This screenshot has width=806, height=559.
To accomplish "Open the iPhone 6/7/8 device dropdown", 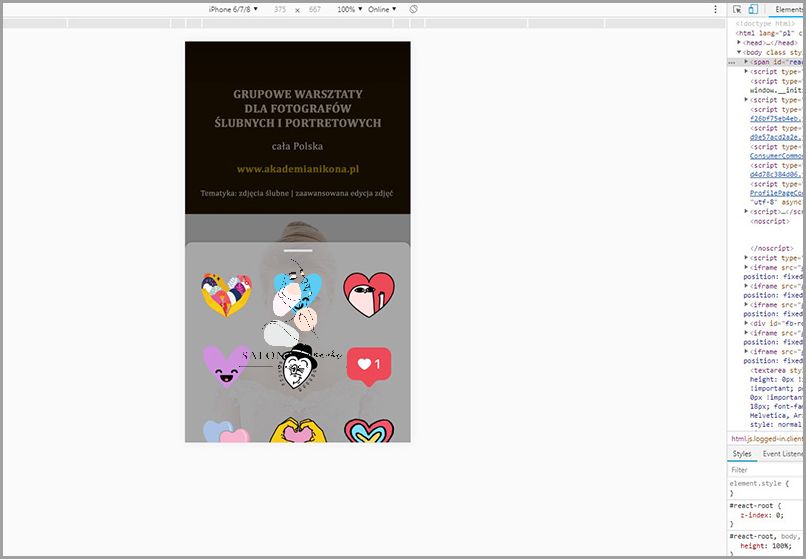I will pos(233,9).
